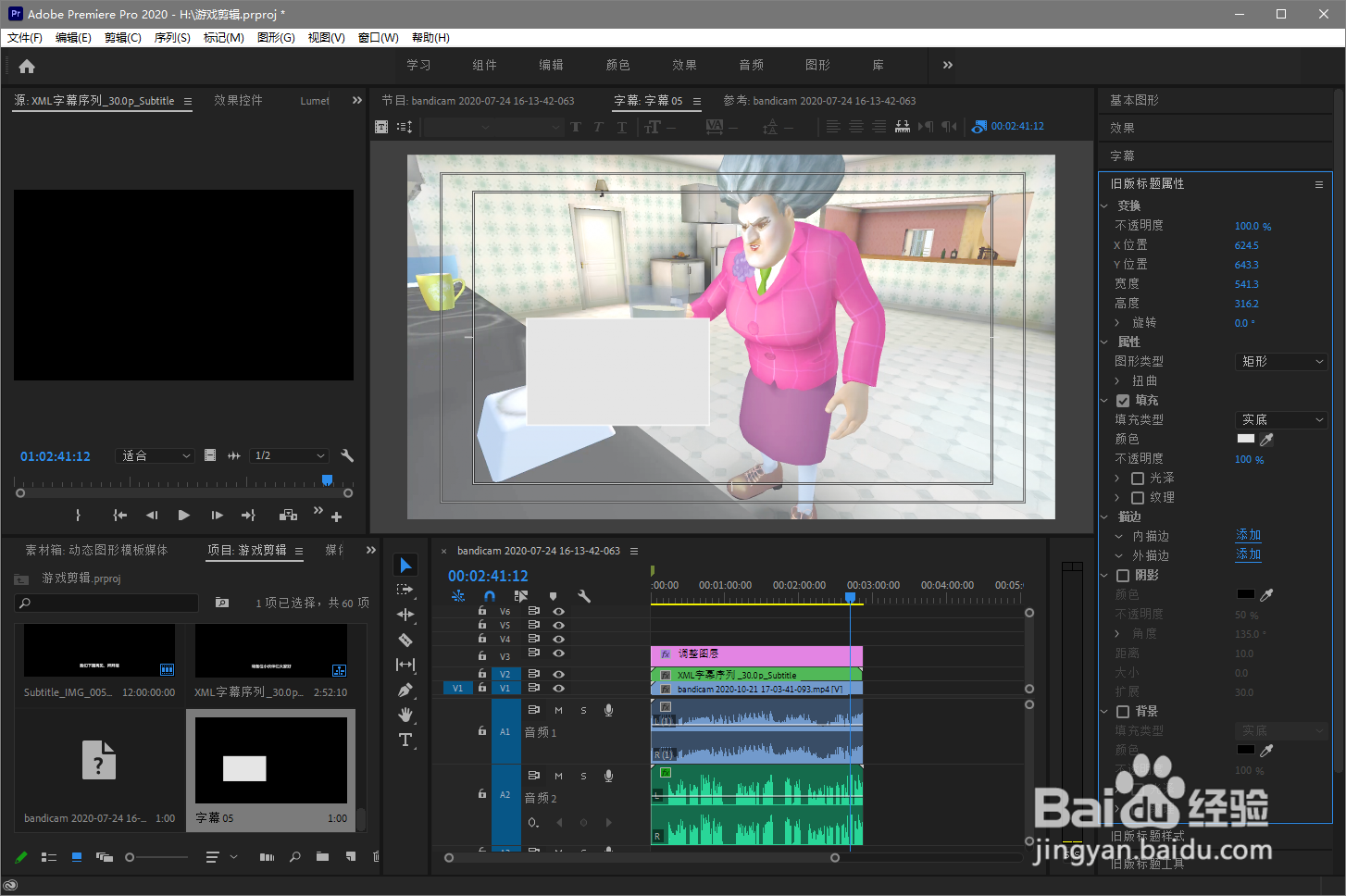The height and width of the screenshot is (896, 1346).
Task: Mute audio track A1 with M
Action: pos(558,710)
